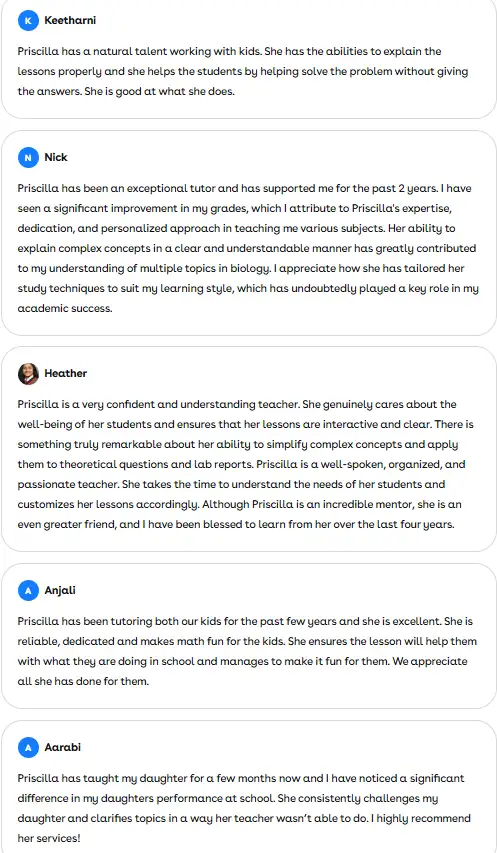
Task: Click 'We appreciate all she has done' text
Action: 243,671
